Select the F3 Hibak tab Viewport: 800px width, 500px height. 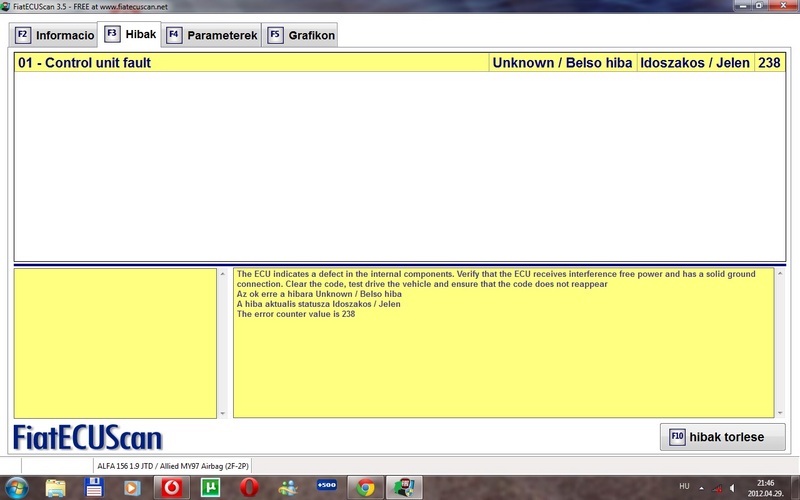[x=130, y=34]
